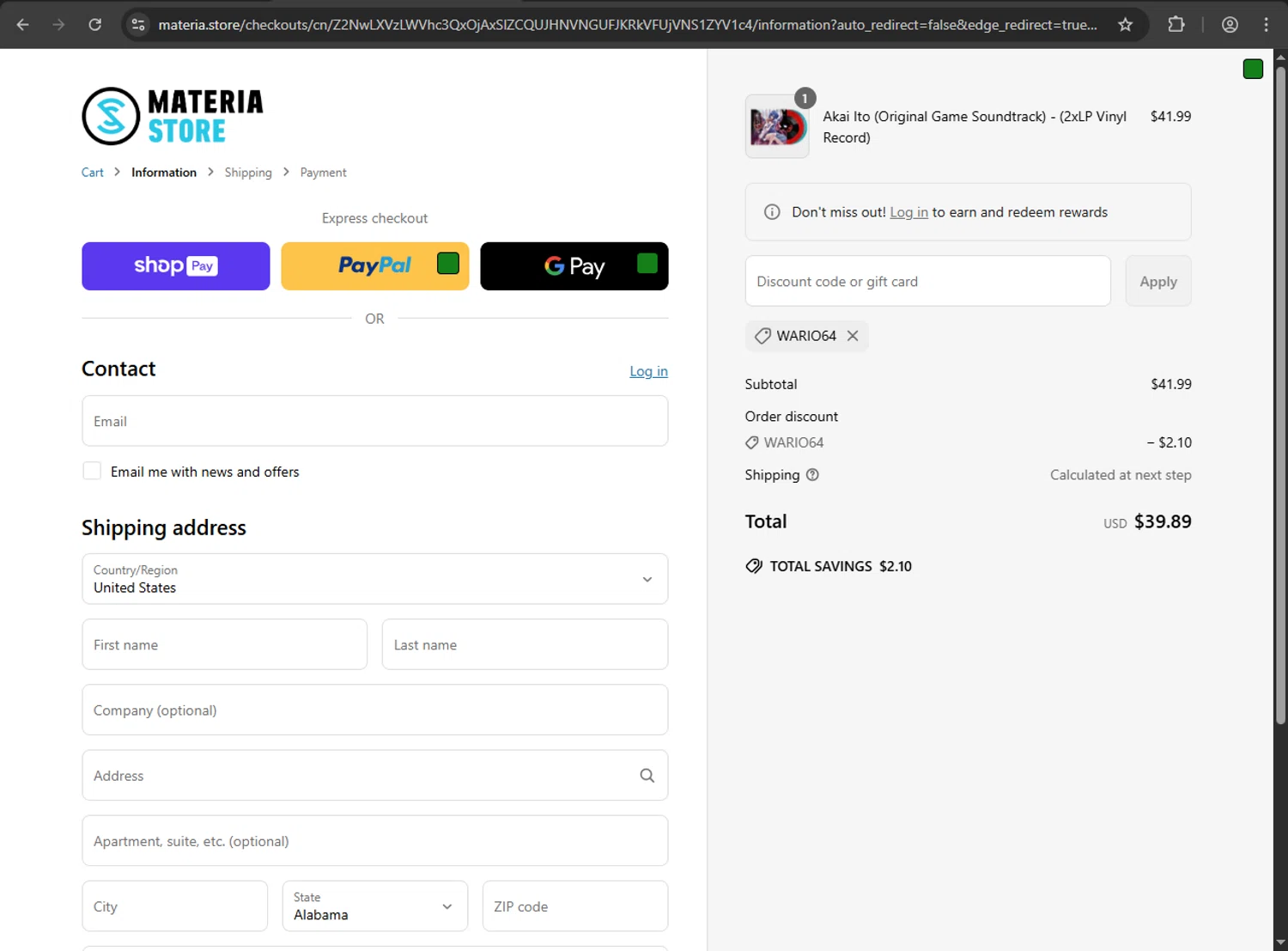Click Log in link next to Contact

[648, 371]
